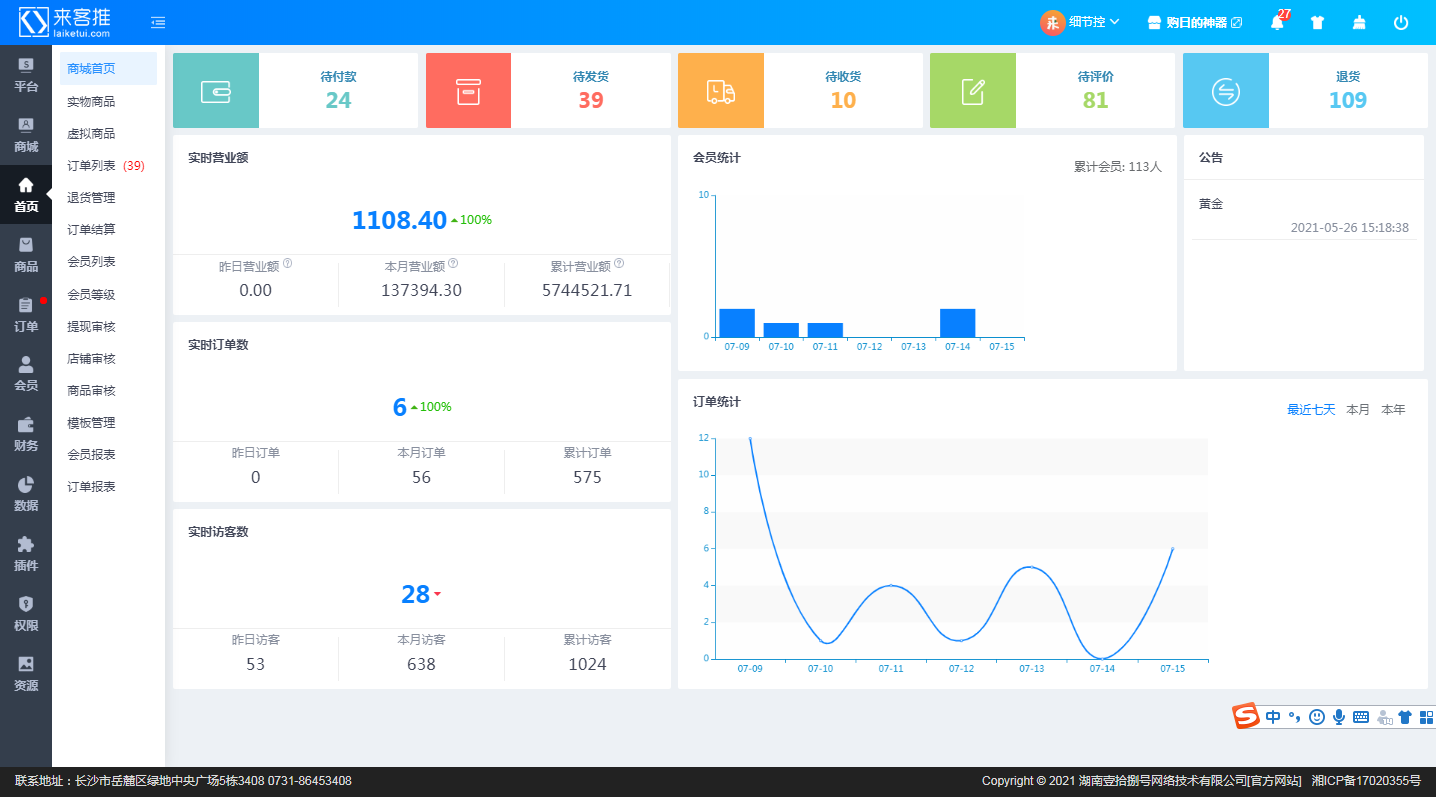The image size is (1436, 797).
Task: Switch order chart to 本月
Action: tap(1358, 410)
